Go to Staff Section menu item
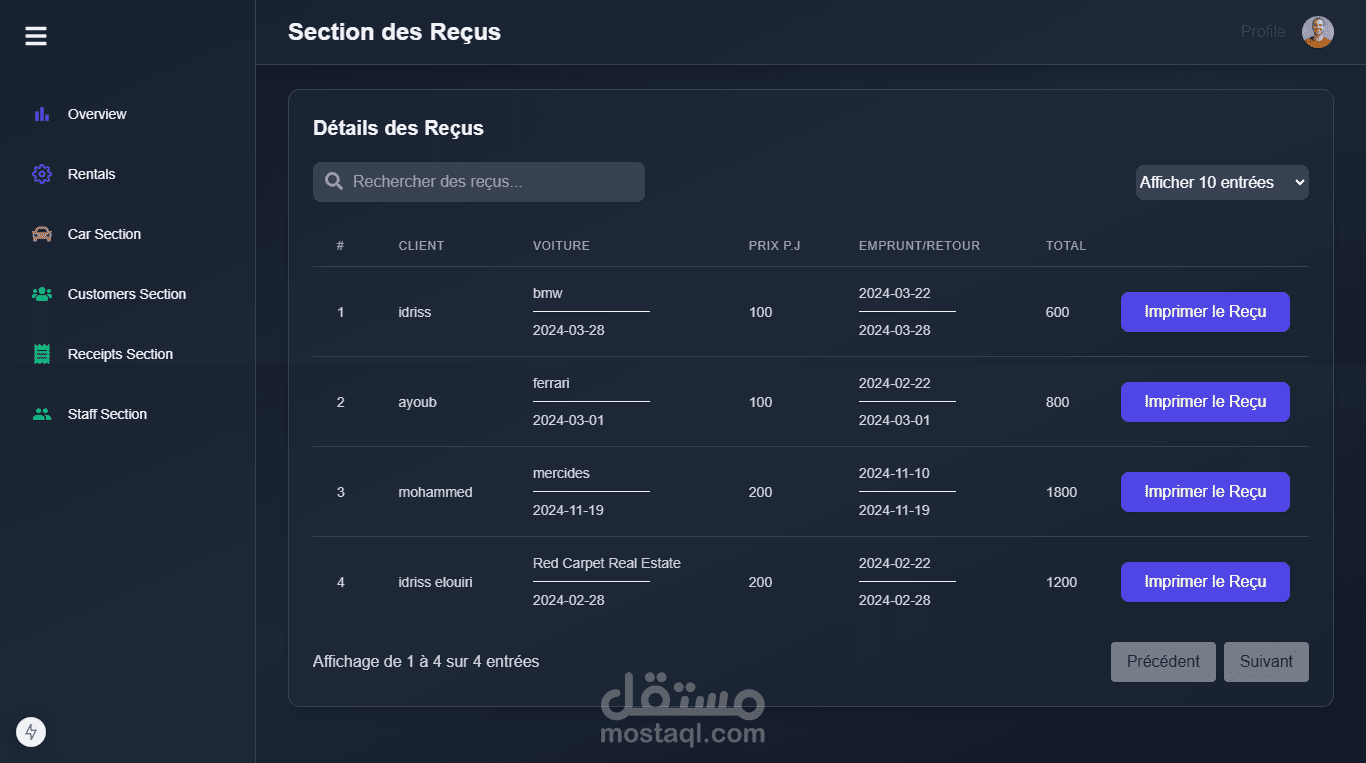The width and height of the screenshot is (1366, 763). 107,414
